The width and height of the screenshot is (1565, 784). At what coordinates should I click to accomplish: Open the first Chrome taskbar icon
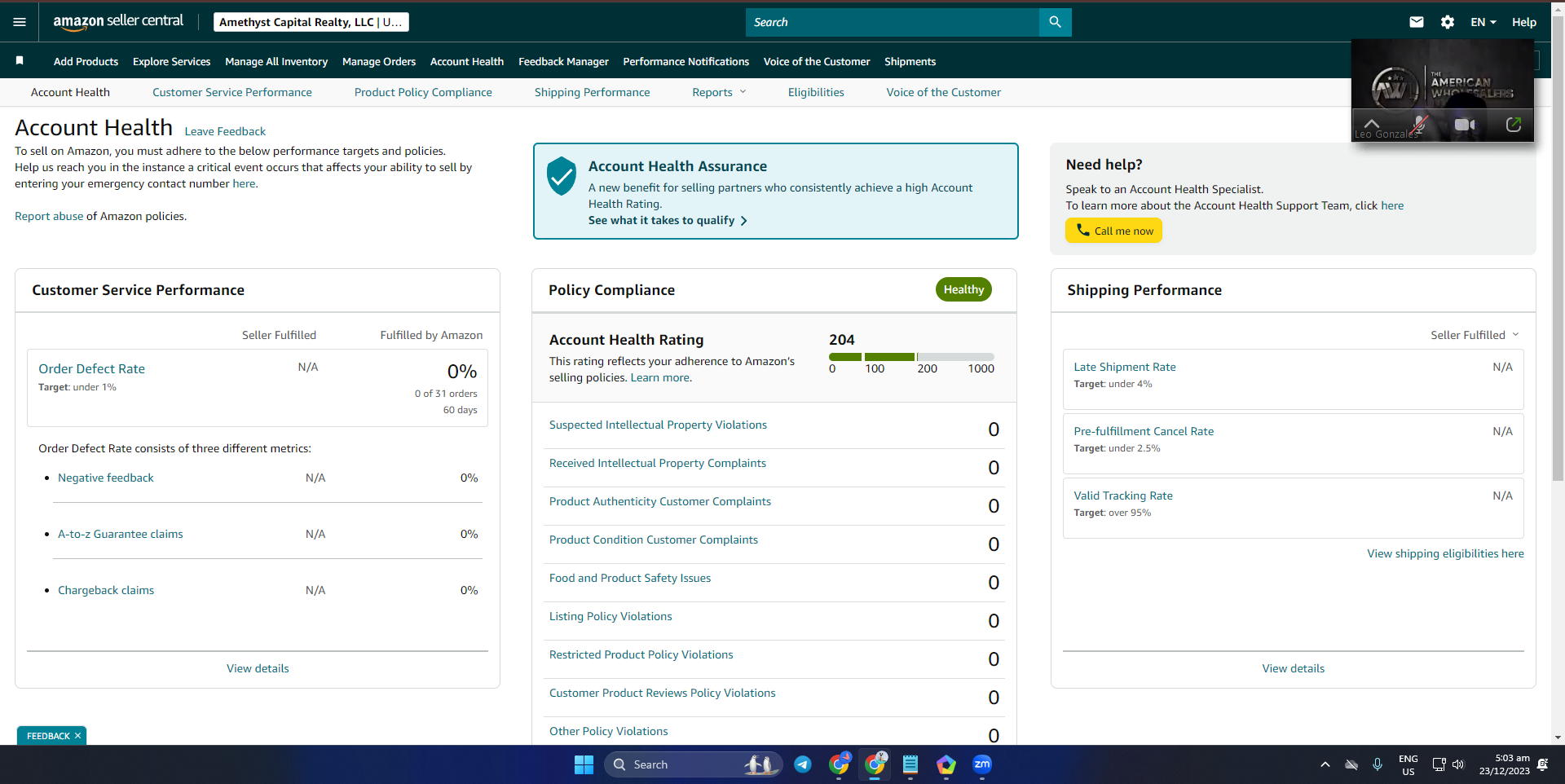pyautogui.click(x=839, y=764)
